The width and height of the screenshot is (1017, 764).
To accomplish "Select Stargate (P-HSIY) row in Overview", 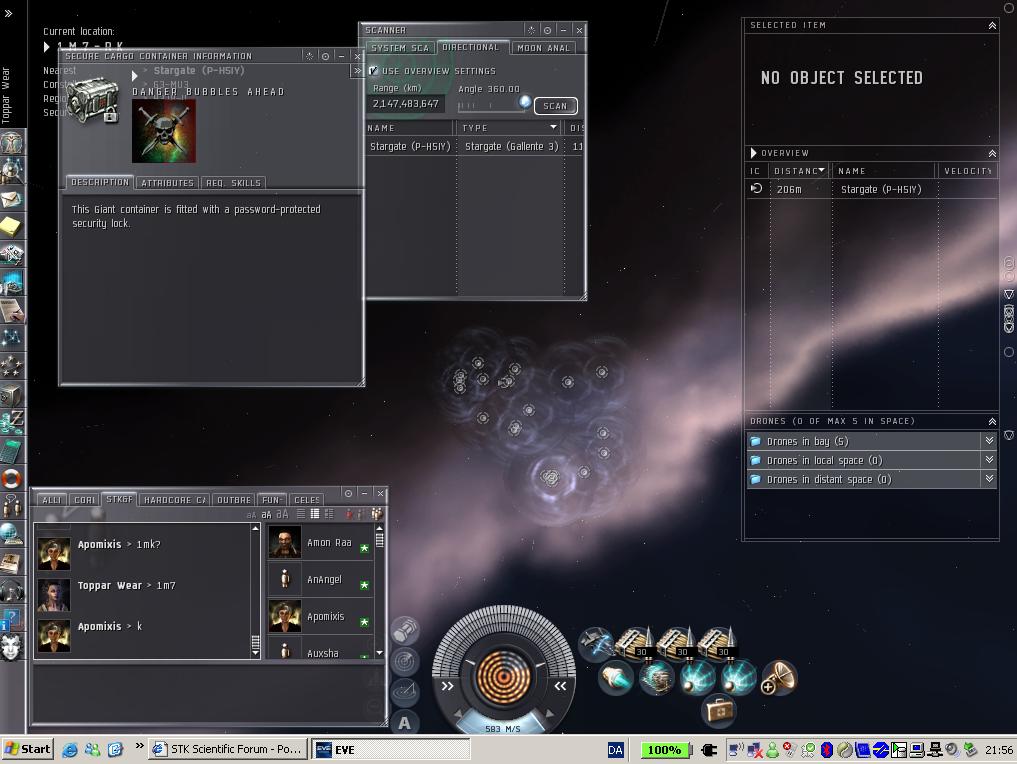I will click(871, 189).
